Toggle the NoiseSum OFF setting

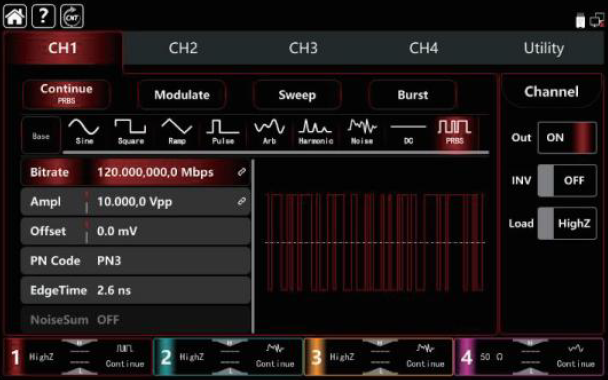tap(135, 320)
